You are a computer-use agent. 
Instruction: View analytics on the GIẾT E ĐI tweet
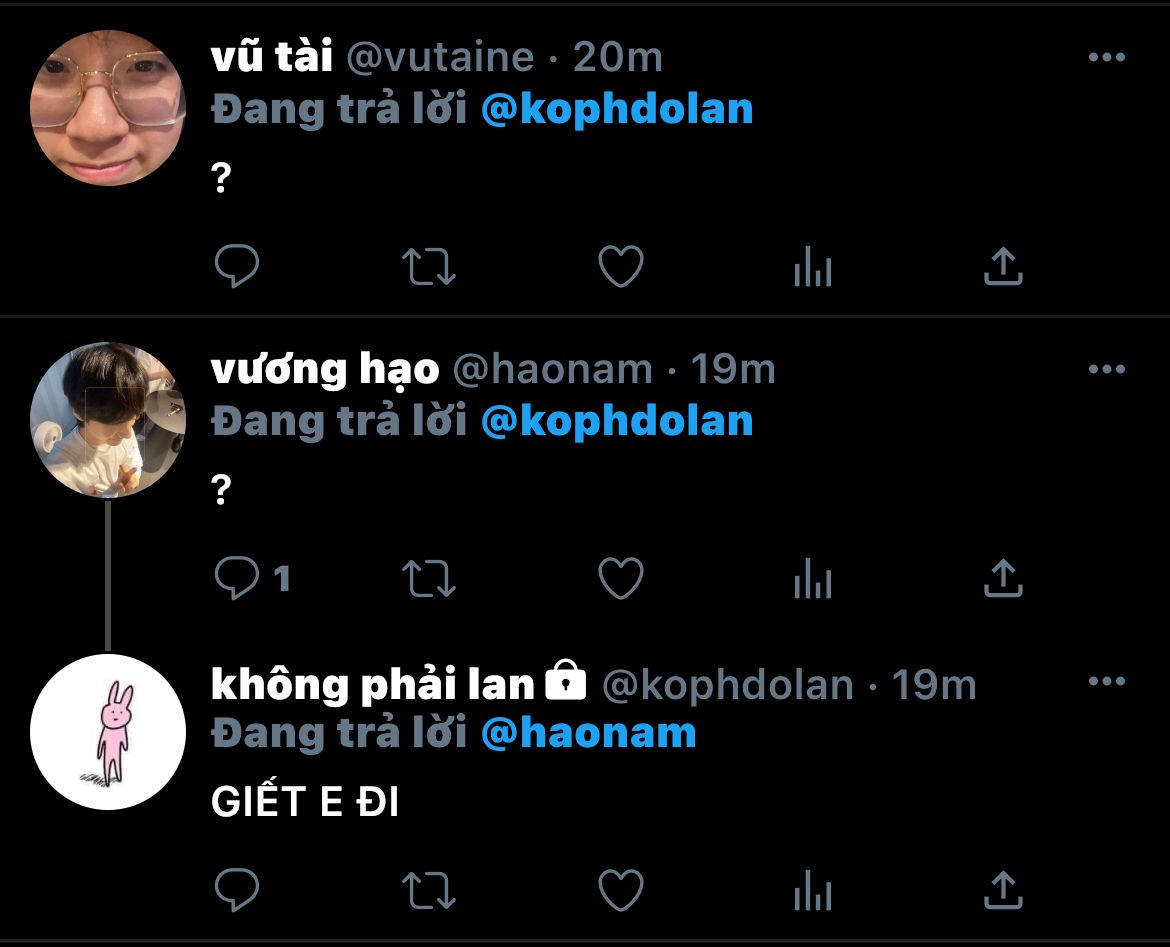[813, 890]
